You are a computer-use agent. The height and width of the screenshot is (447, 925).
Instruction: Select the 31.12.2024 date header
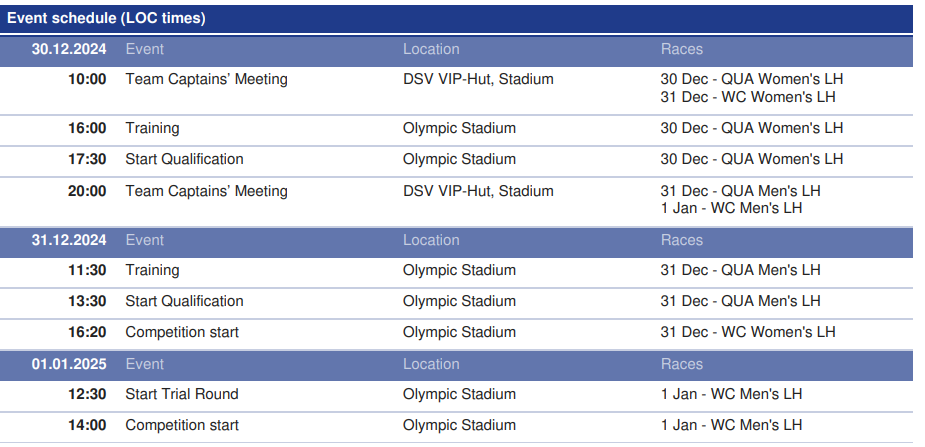click(x=68, y=240)
